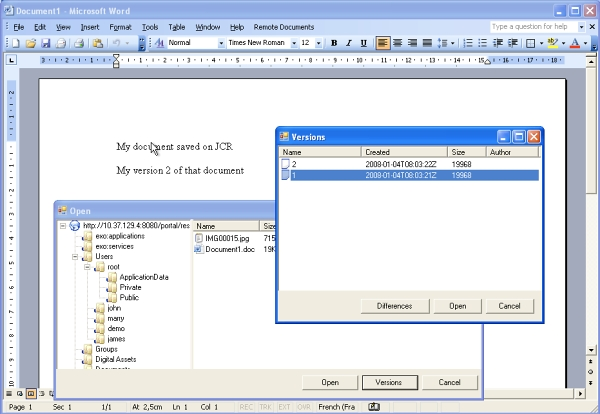Viewport: 600px width, 414px height.
Task: Create a new blank document
Action: click(16, 43)
